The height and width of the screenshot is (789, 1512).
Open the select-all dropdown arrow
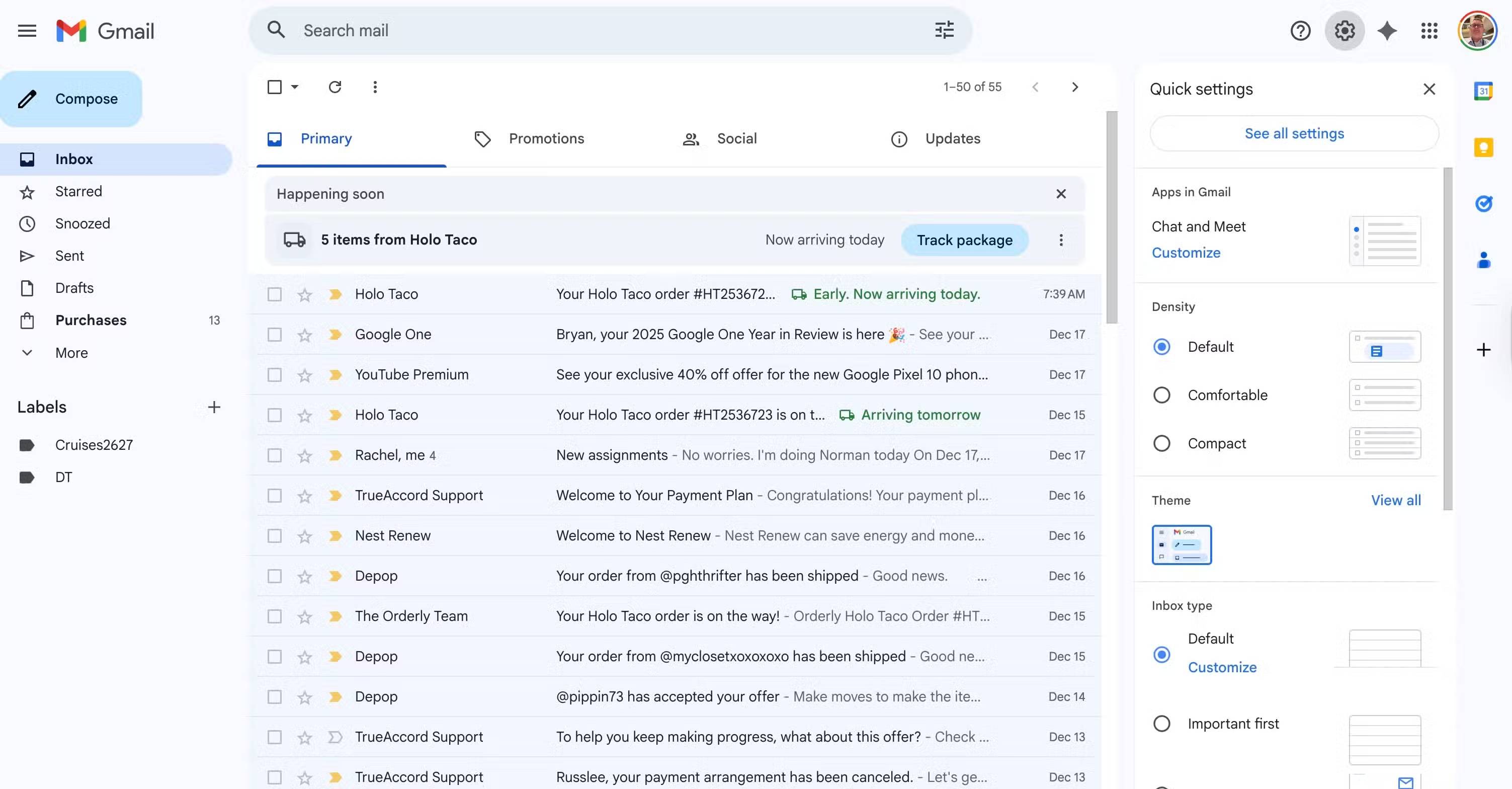[x=294, y=87]
